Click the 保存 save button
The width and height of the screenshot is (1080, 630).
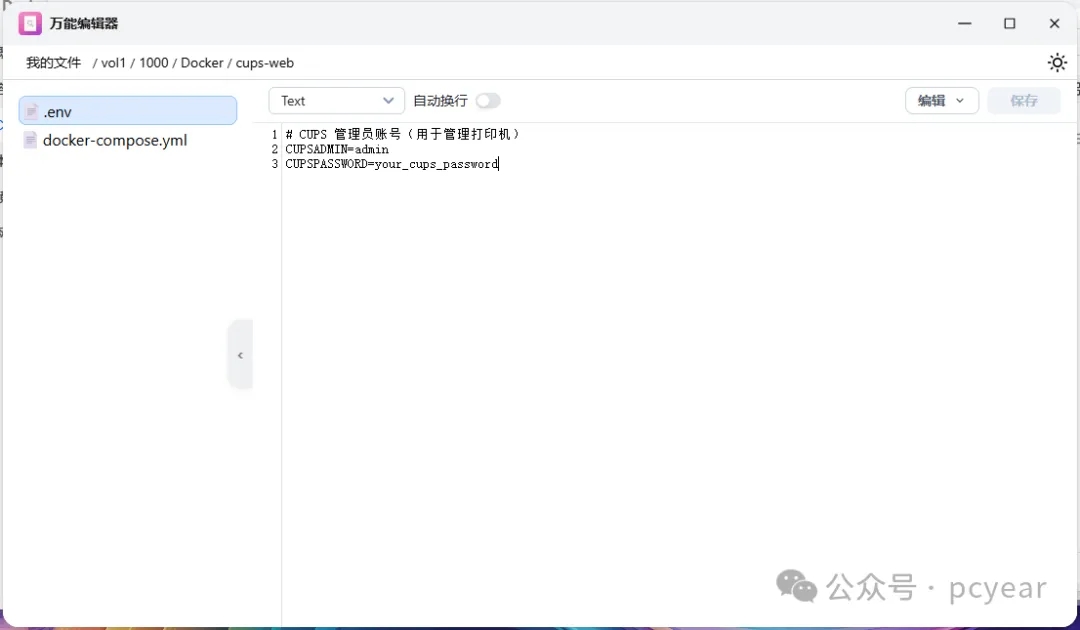1024,101
